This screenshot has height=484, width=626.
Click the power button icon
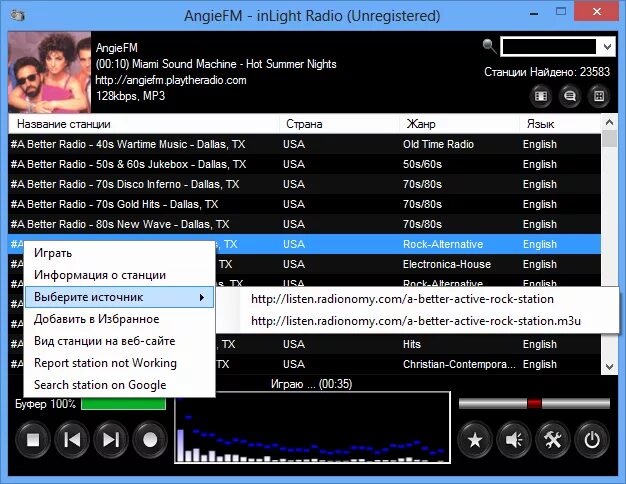click(x=592, y=440)
